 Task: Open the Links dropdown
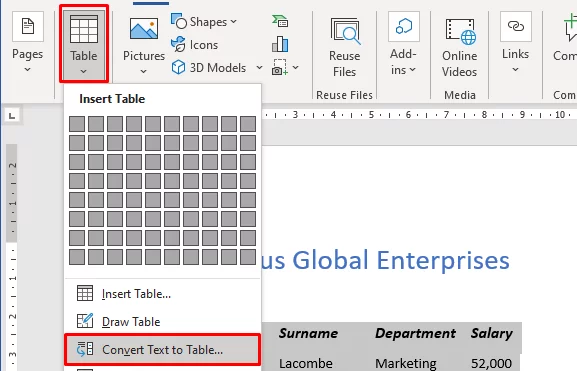point(516,43)
